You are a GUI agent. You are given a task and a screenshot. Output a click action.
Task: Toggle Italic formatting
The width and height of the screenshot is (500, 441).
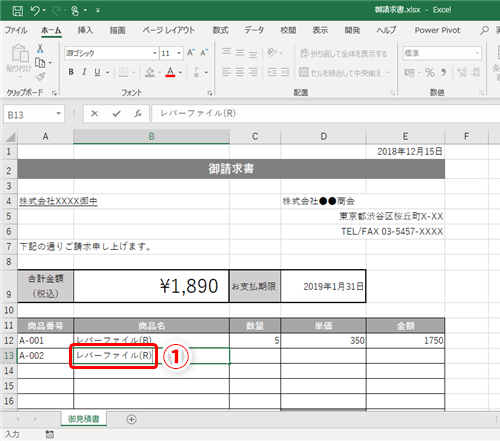click(x=84, y=72)
